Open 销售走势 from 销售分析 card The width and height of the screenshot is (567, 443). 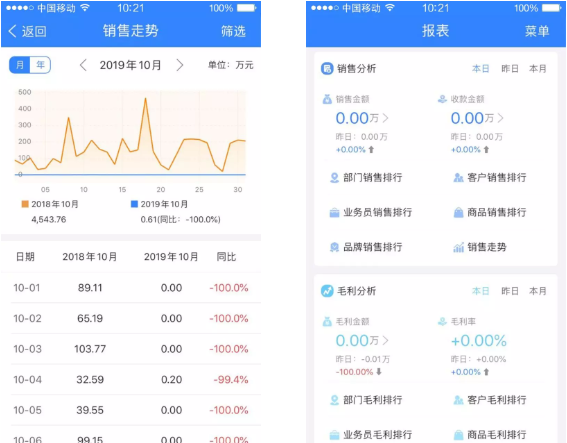487,247
